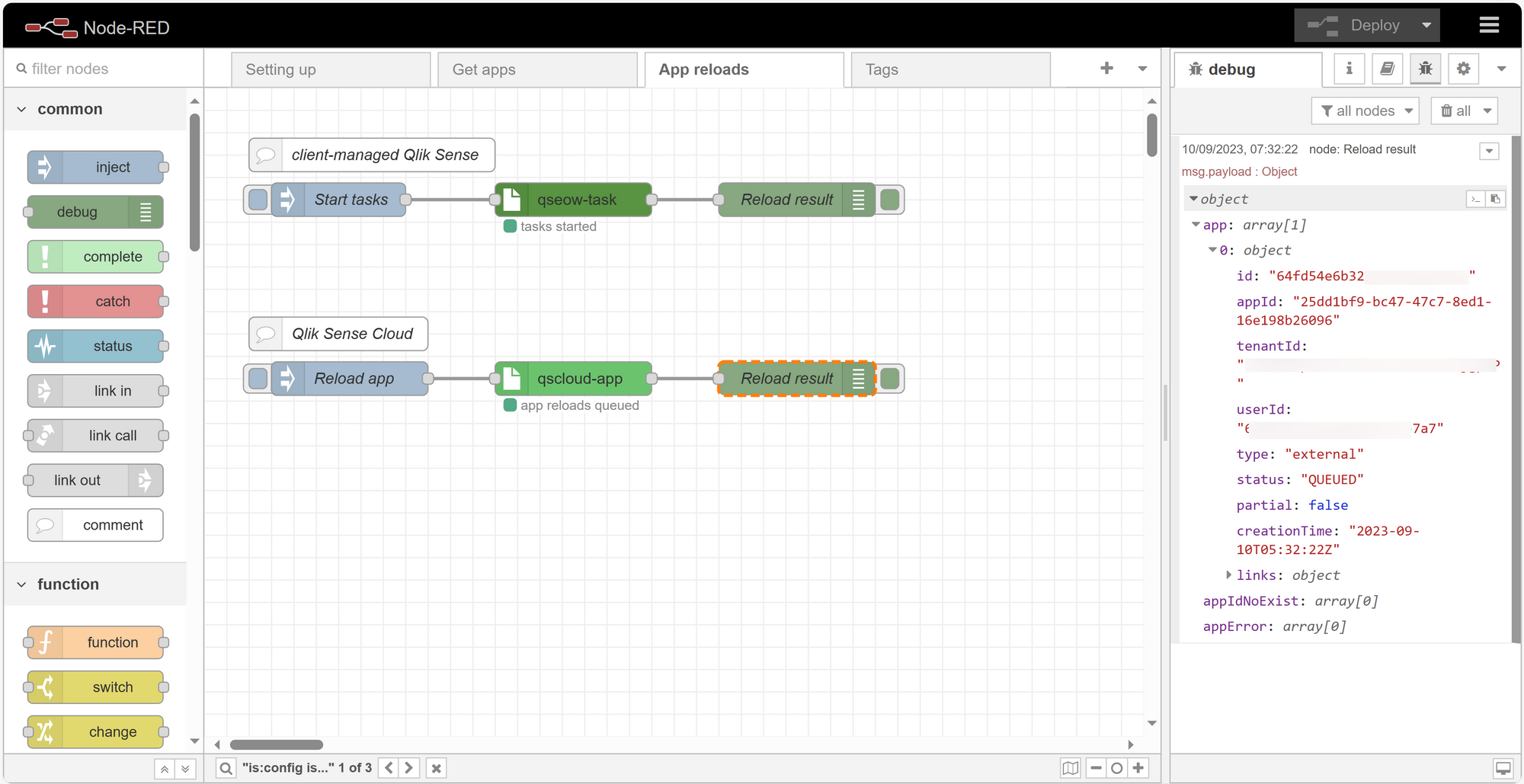Viewport: 1524px width, 784px height.
Task: Trigger the Reload app inject button
Action: [x=258, y=379]
